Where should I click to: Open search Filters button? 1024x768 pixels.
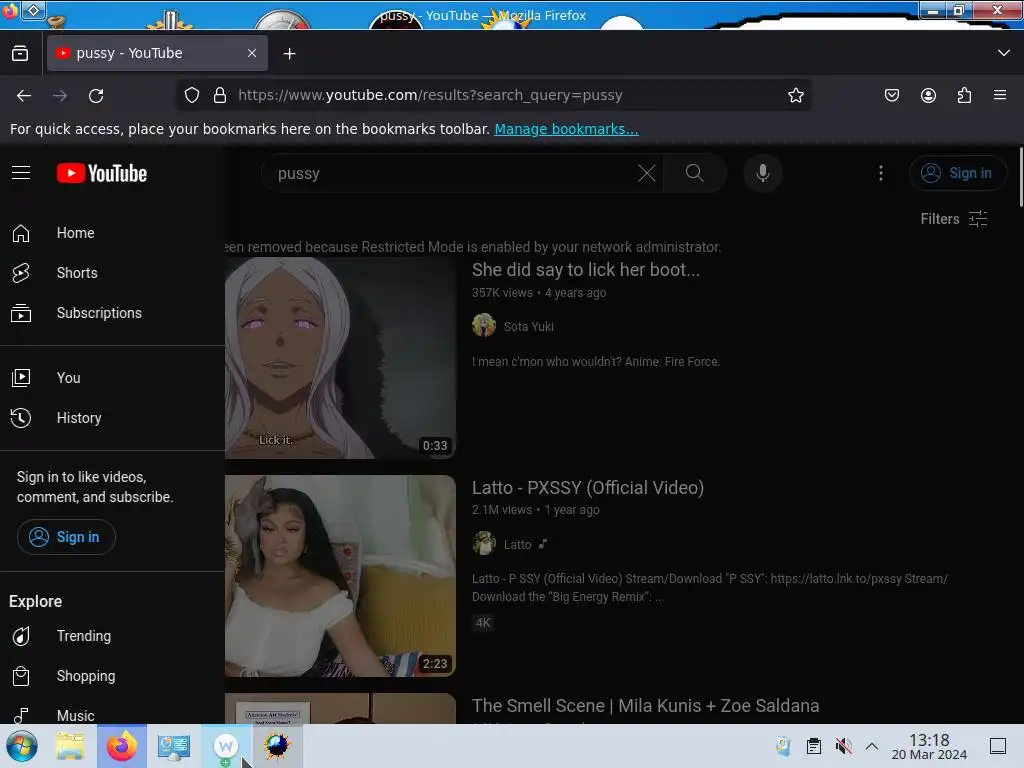tap(954, 219)
